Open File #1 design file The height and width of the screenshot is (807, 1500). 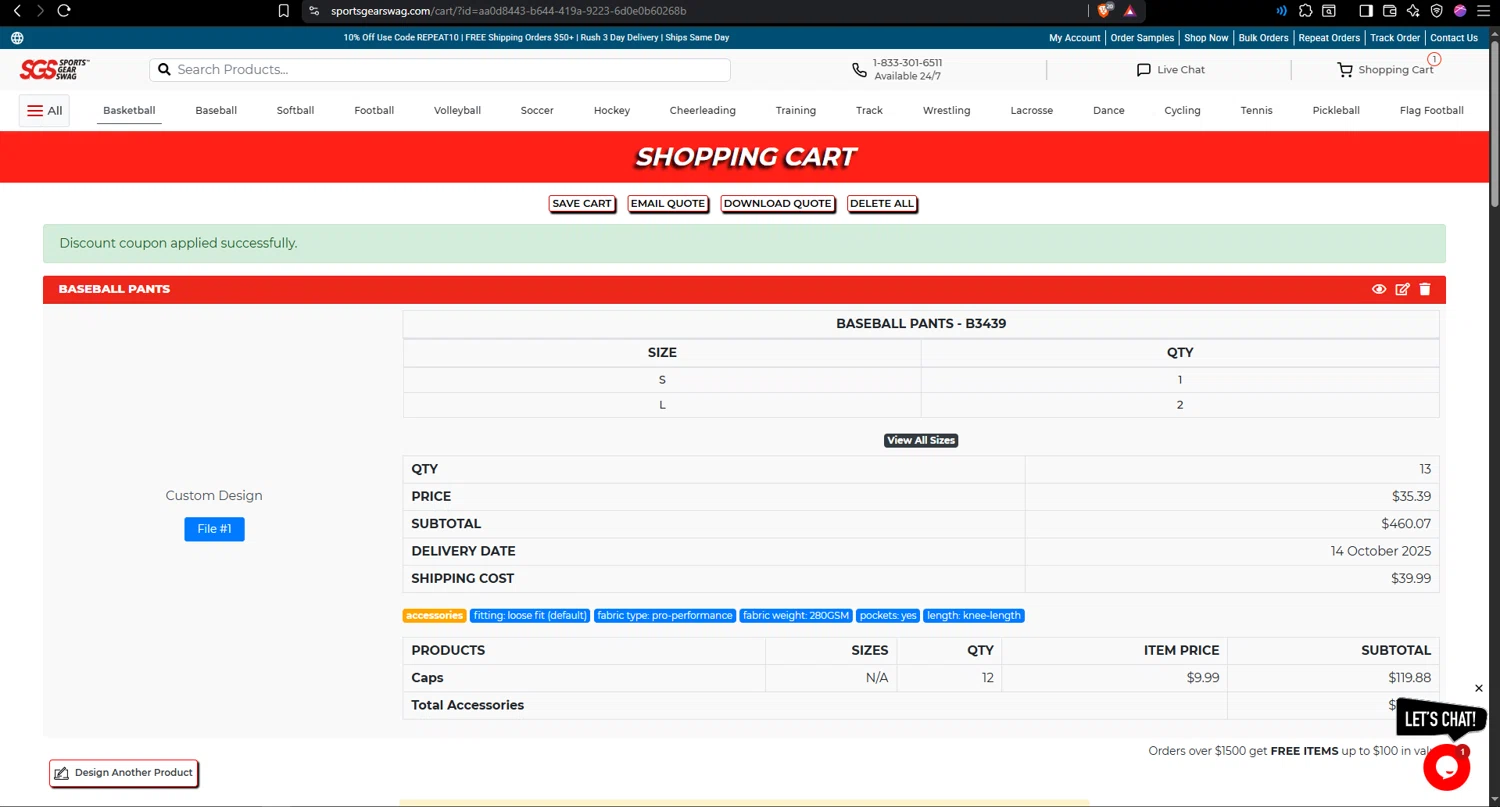214,529
